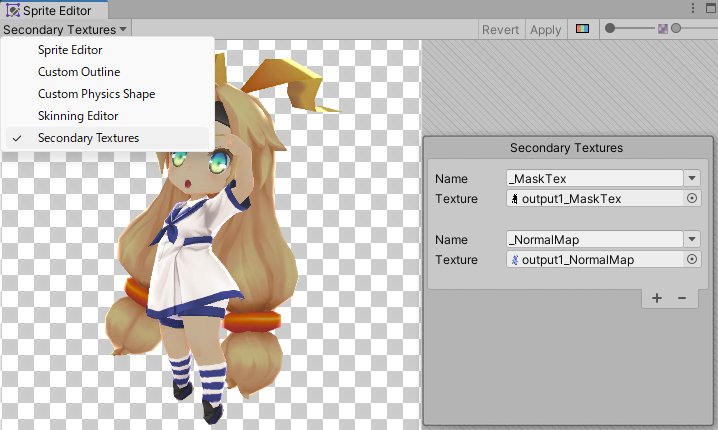
Task: Click the Secondary Textures panel title
Action: pos(566,148)
